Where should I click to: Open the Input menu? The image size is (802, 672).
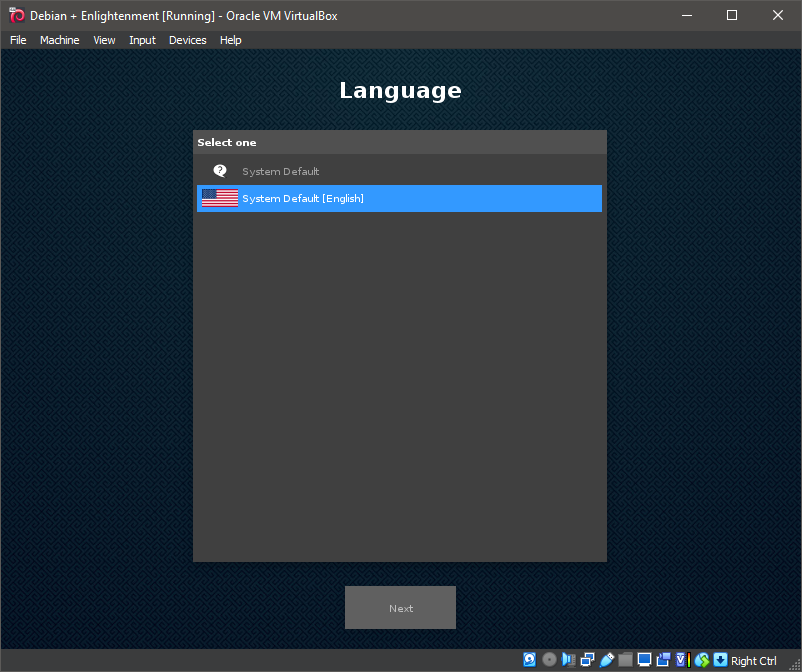142,40
